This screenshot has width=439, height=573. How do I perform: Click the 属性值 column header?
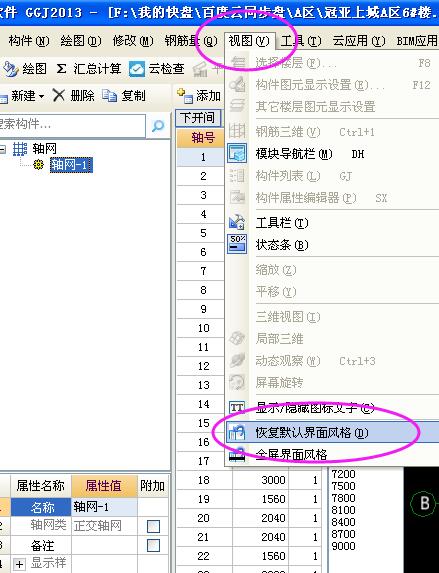pyautogui.click(x=104, y=486)
